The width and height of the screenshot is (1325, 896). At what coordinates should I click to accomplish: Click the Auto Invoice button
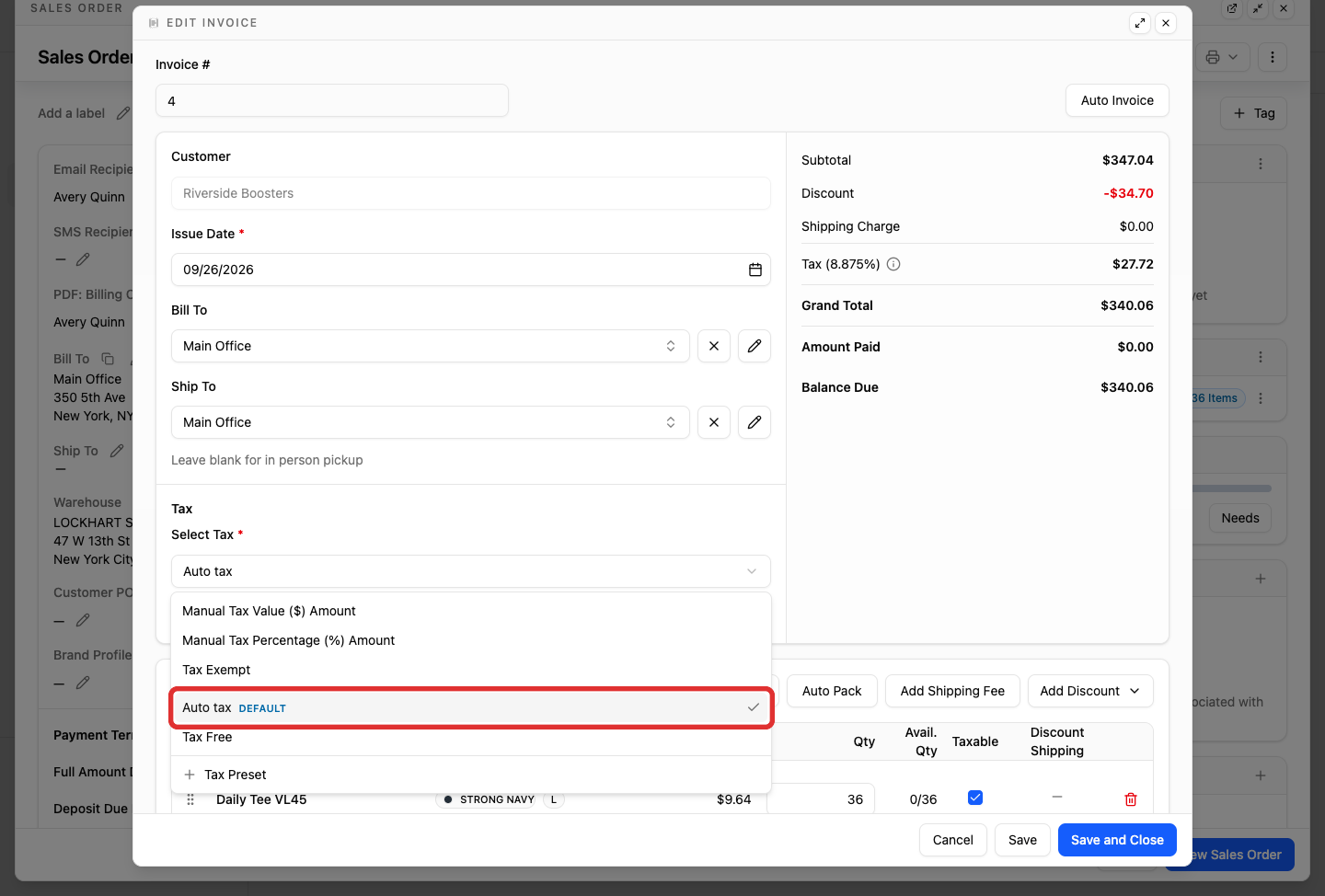coord(1117,100)
